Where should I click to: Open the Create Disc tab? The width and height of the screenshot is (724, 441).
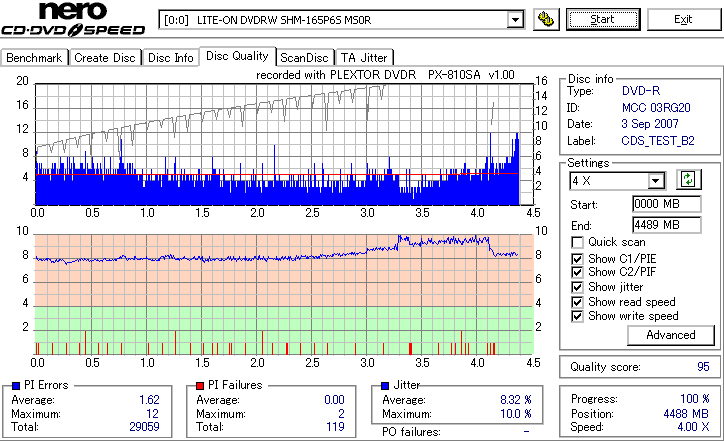click(105, 58)
